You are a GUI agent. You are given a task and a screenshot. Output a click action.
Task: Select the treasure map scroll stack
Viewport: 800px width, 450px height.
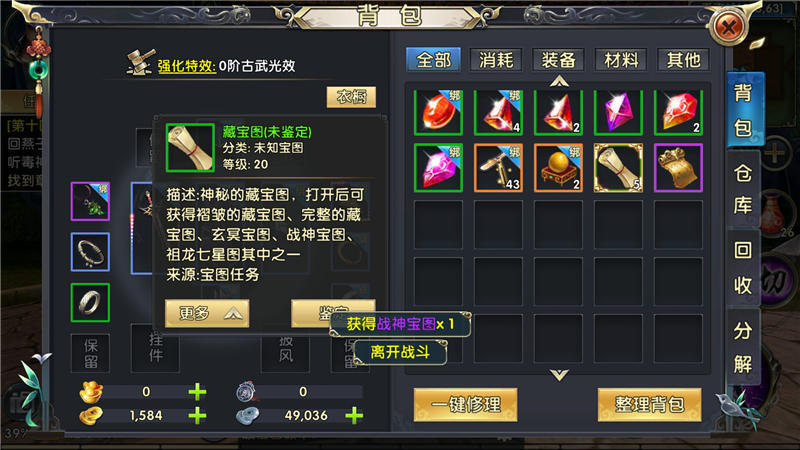click(x=618, y=167)
